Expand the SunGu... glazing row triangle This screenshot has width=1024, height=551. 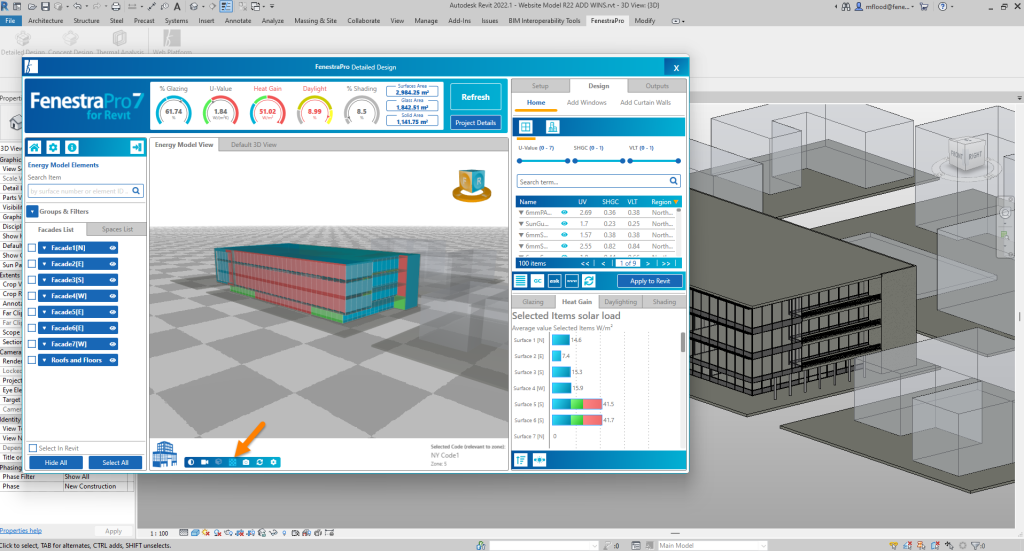click(x=521, y=224)
